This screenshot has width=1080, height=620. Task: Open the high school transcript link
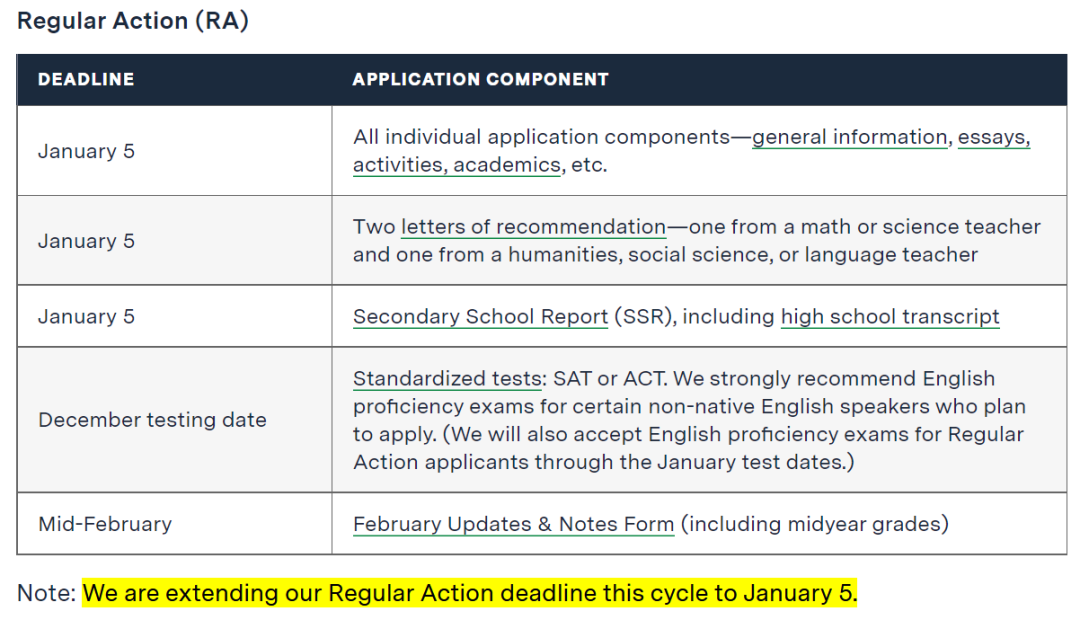tap(890, 317)
